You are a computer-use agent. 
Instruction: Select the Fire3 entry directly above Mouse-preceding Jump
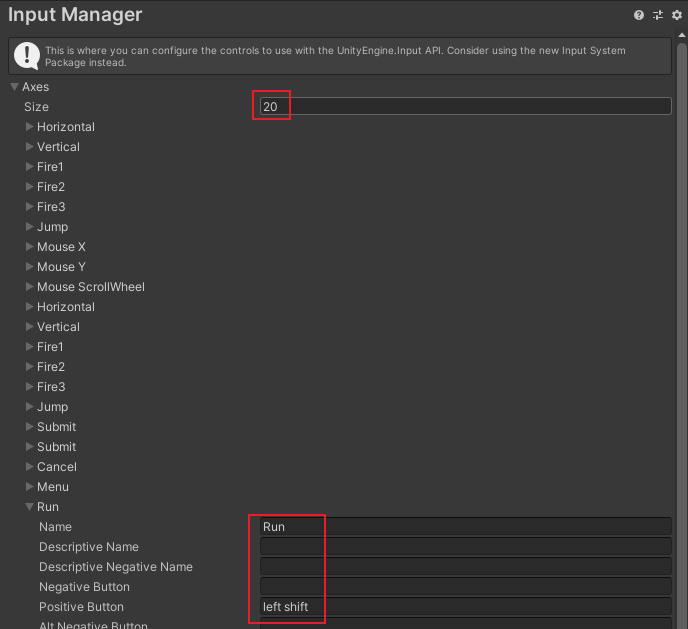(51, 207)
